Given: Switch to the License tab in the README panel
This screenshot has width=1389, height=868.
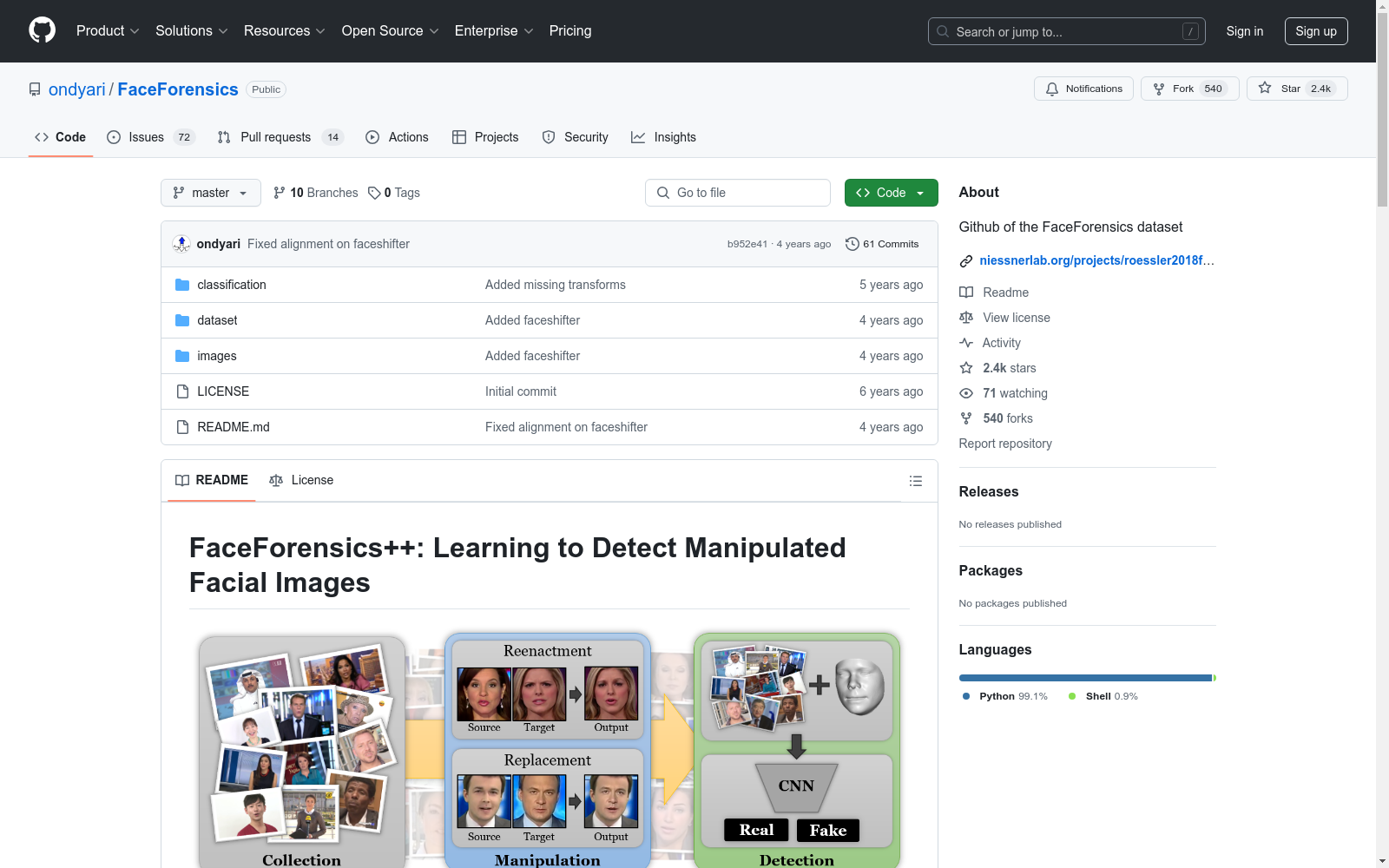Looking at the screenshot, I should tap(301, 480).
